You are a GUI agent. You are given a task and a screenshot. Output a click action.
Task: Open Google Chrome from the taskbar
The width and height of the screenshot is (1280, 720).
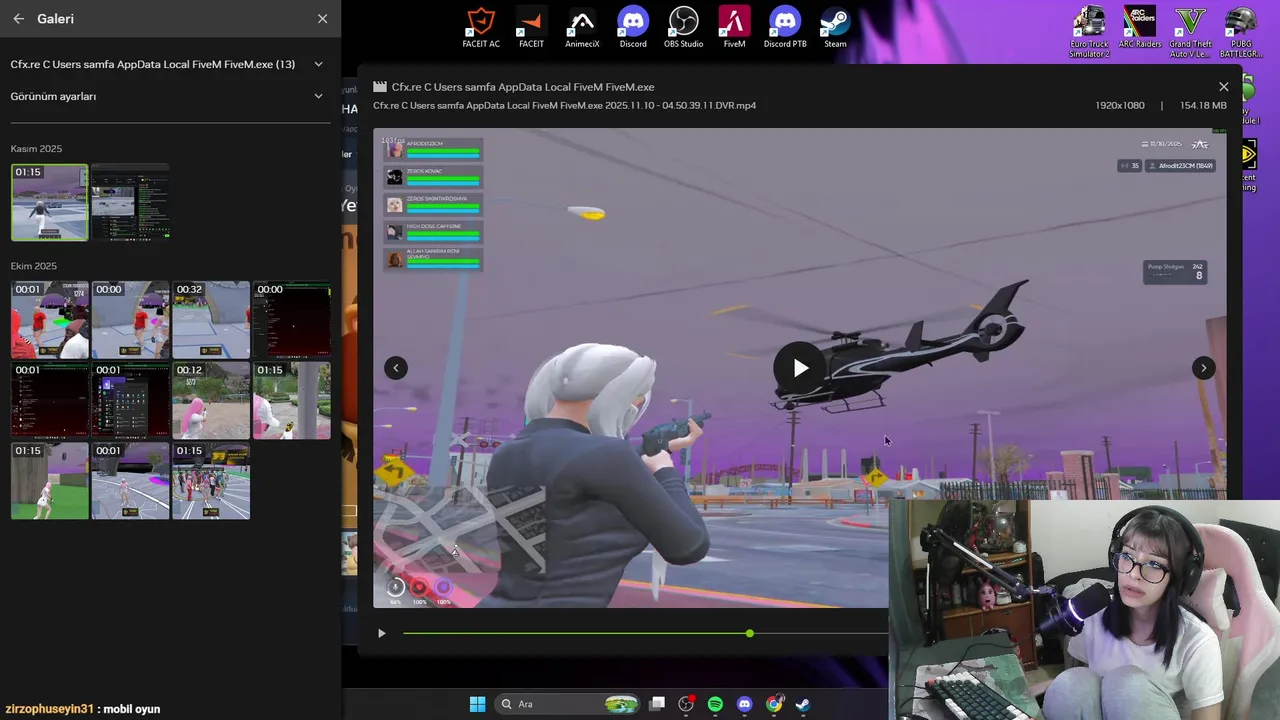pos(774,704)
